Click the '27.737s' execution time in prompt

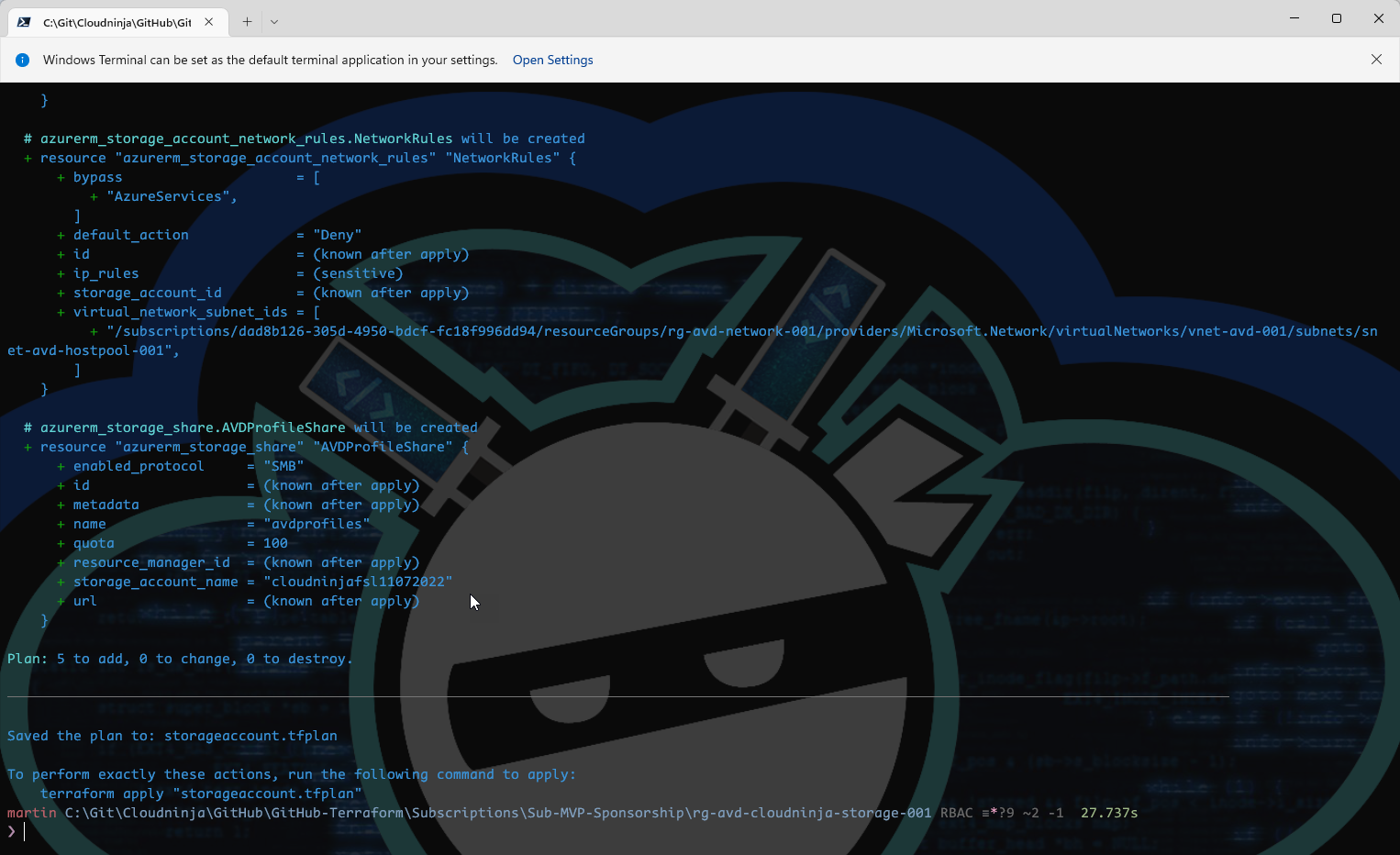(x=1109, y=813)
